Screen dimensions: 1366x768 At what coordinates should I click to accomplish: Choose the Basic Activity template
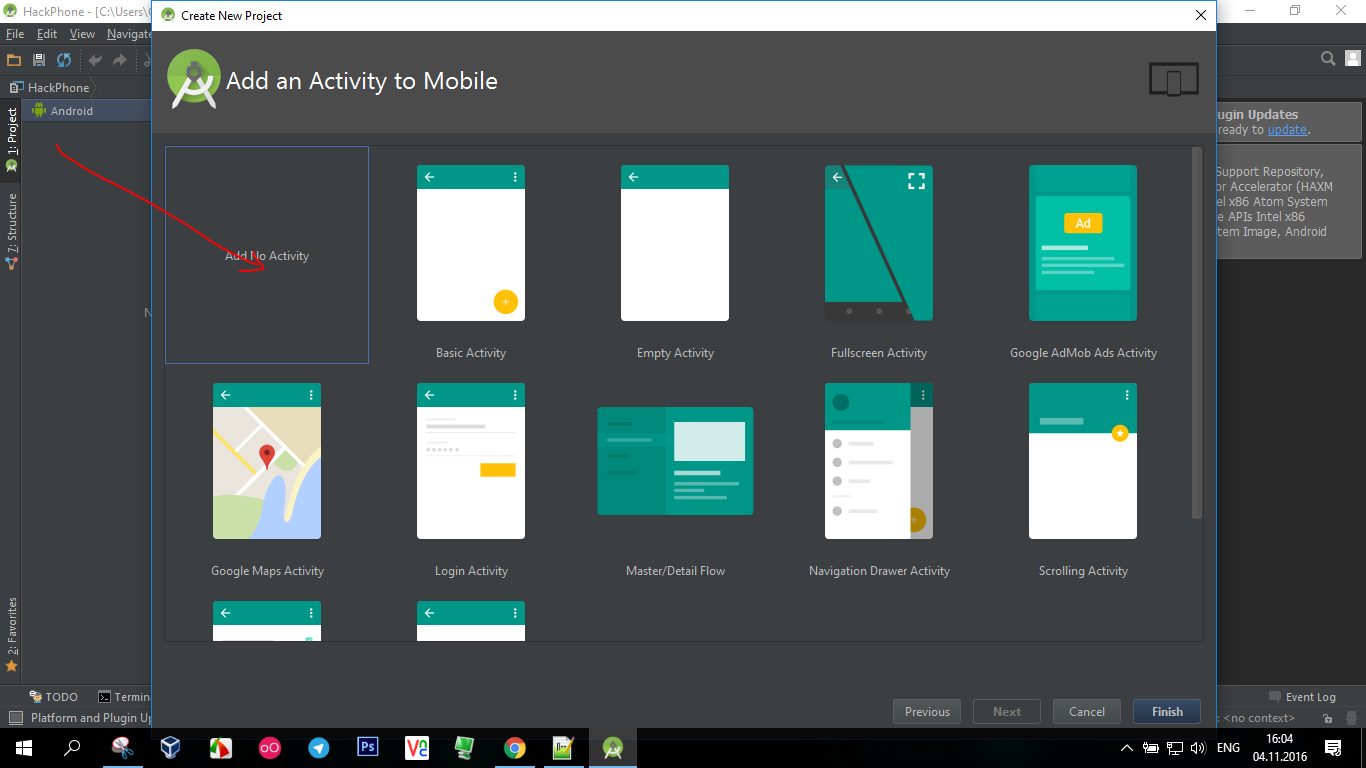[471, 243]
